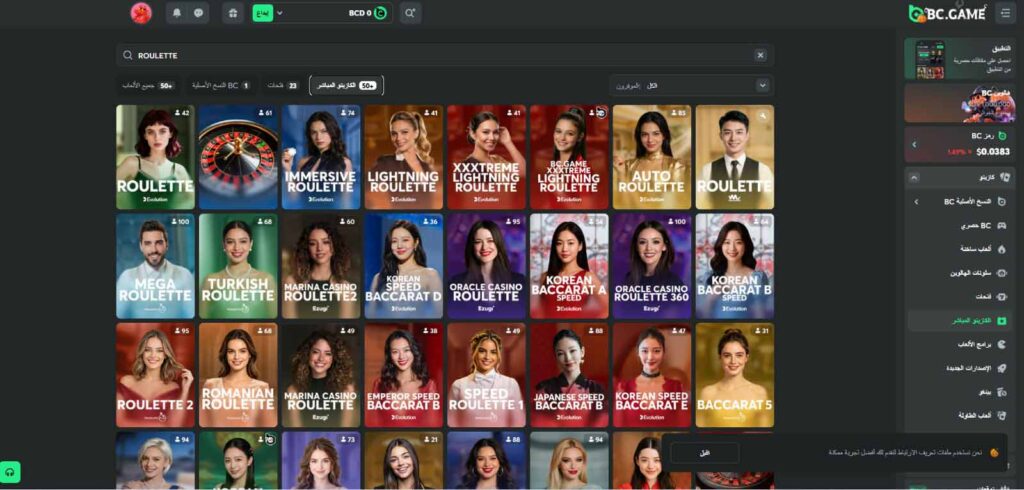Open the Turkish Roulette game card

point(238,266)
